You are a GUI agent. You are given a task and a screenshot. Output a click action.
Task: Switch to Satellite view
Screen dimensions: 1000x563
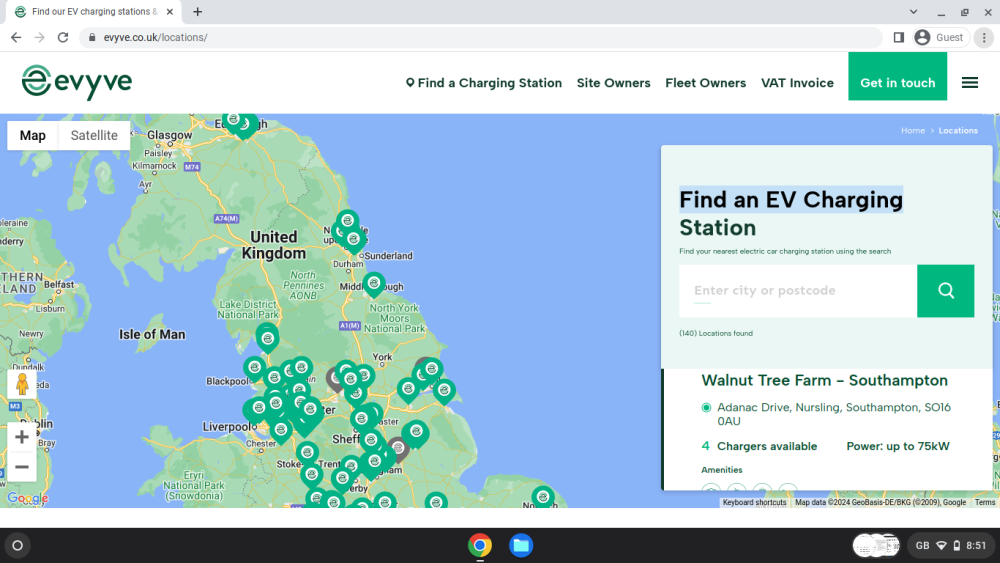94,135
